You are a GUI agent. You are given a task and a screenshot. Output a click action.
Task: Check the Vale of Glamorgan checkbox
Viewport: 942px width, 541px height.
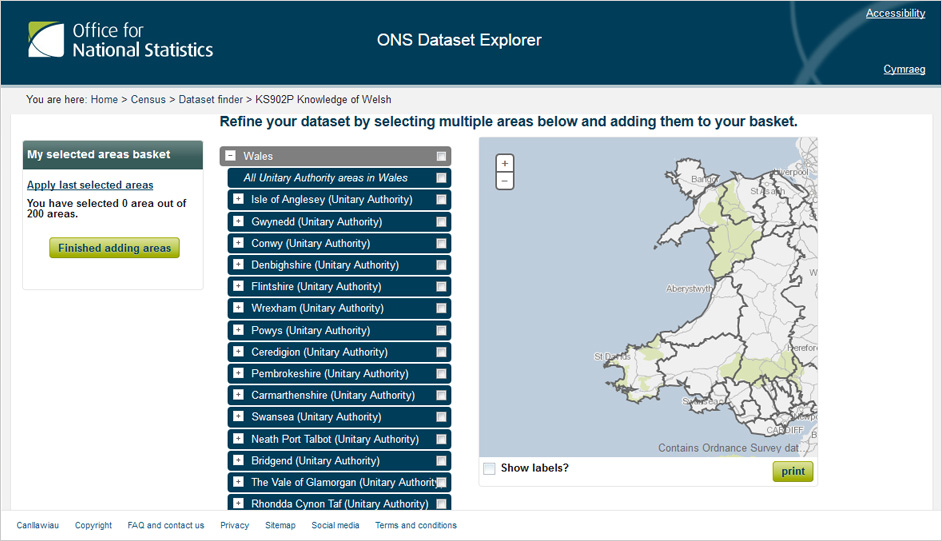[442, 482]
